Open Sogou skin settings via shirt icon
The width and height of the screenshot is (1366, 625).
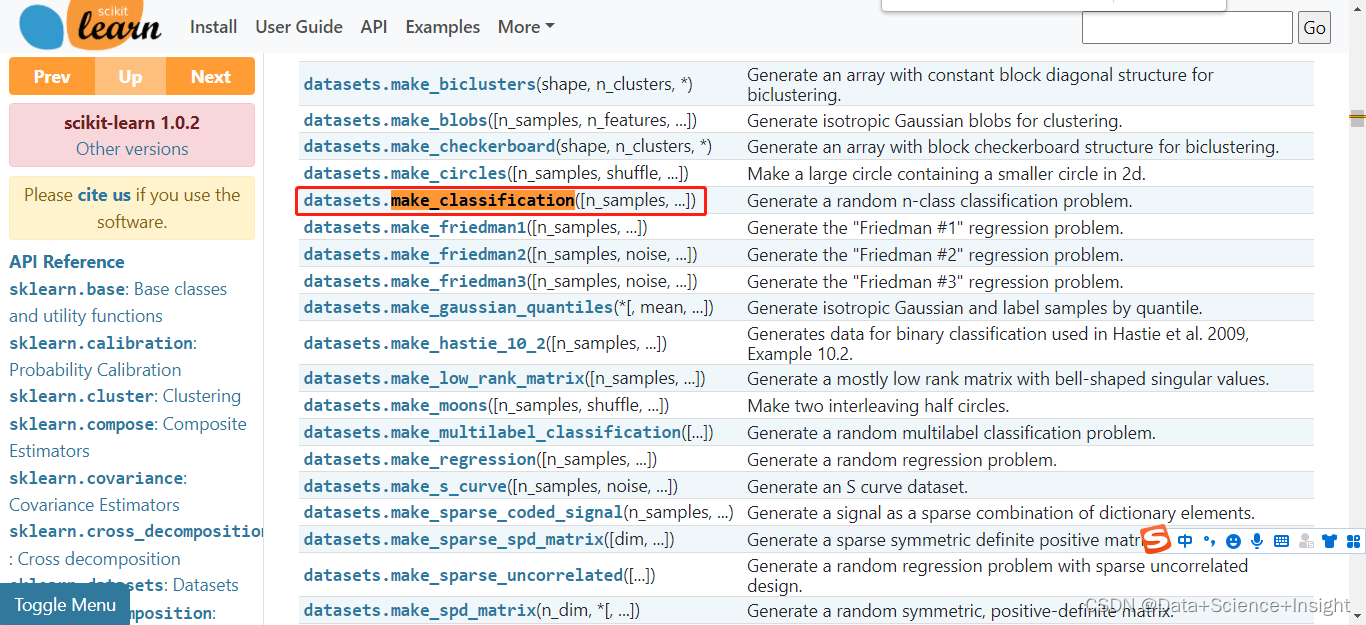1329,540
